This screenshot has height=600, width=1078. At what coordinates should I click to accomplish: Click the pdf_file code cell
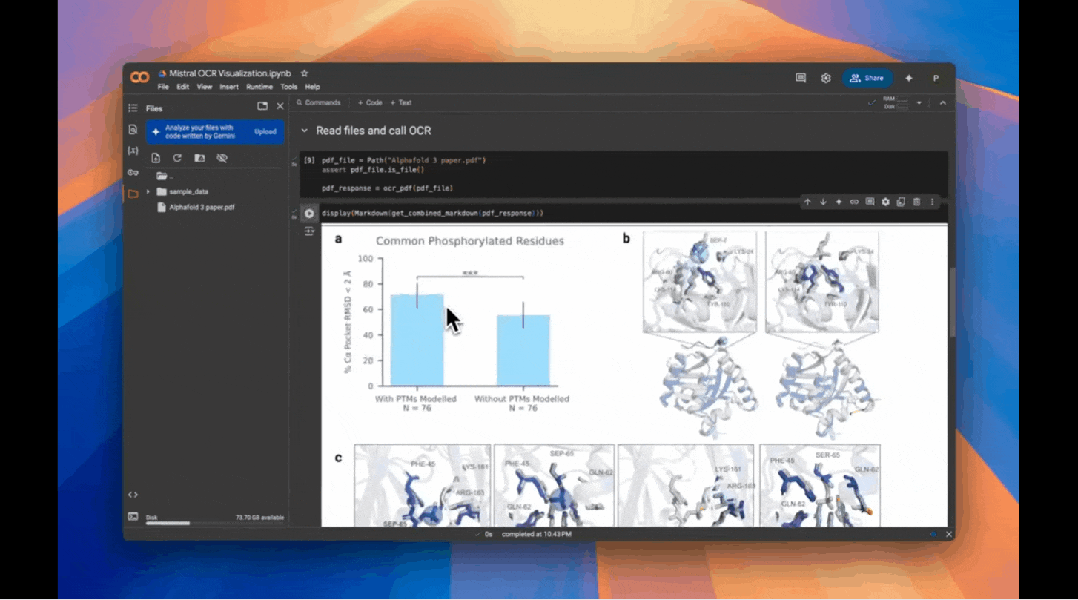tap(624, 174)
